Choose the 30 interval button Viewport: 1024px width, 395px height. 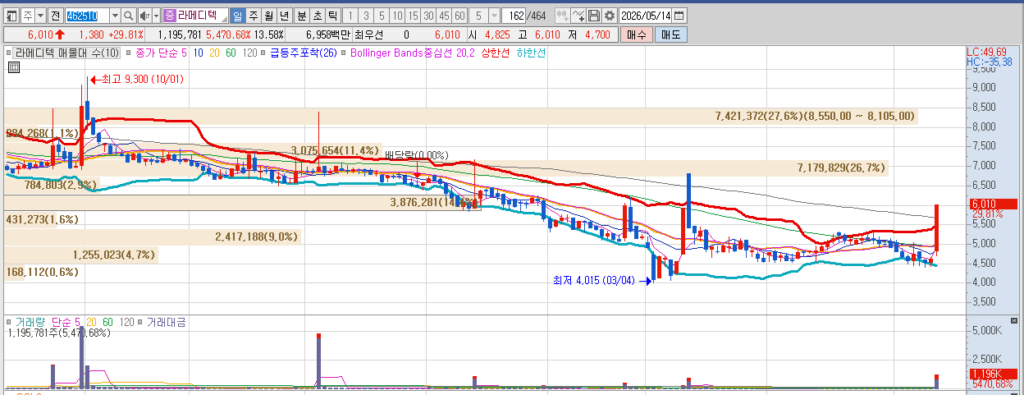(428, 16)
